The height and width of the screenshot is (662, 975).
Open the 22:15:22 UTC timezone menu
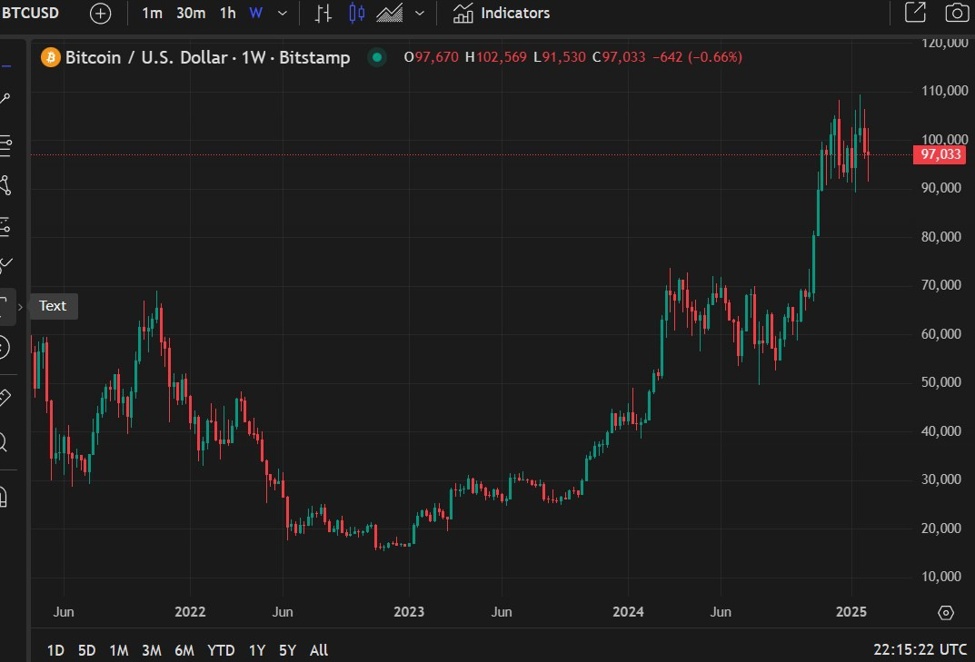pyautogui.click(x=919, y=650)
